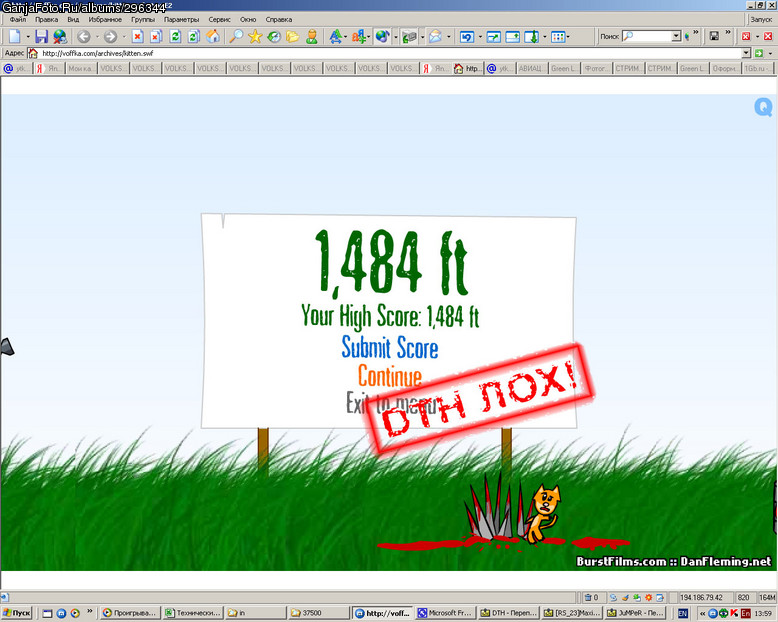778x622 pixels.
Task: Click the light-blue Q icon in game
Action: pyautogui.click(x=763, y=107)
